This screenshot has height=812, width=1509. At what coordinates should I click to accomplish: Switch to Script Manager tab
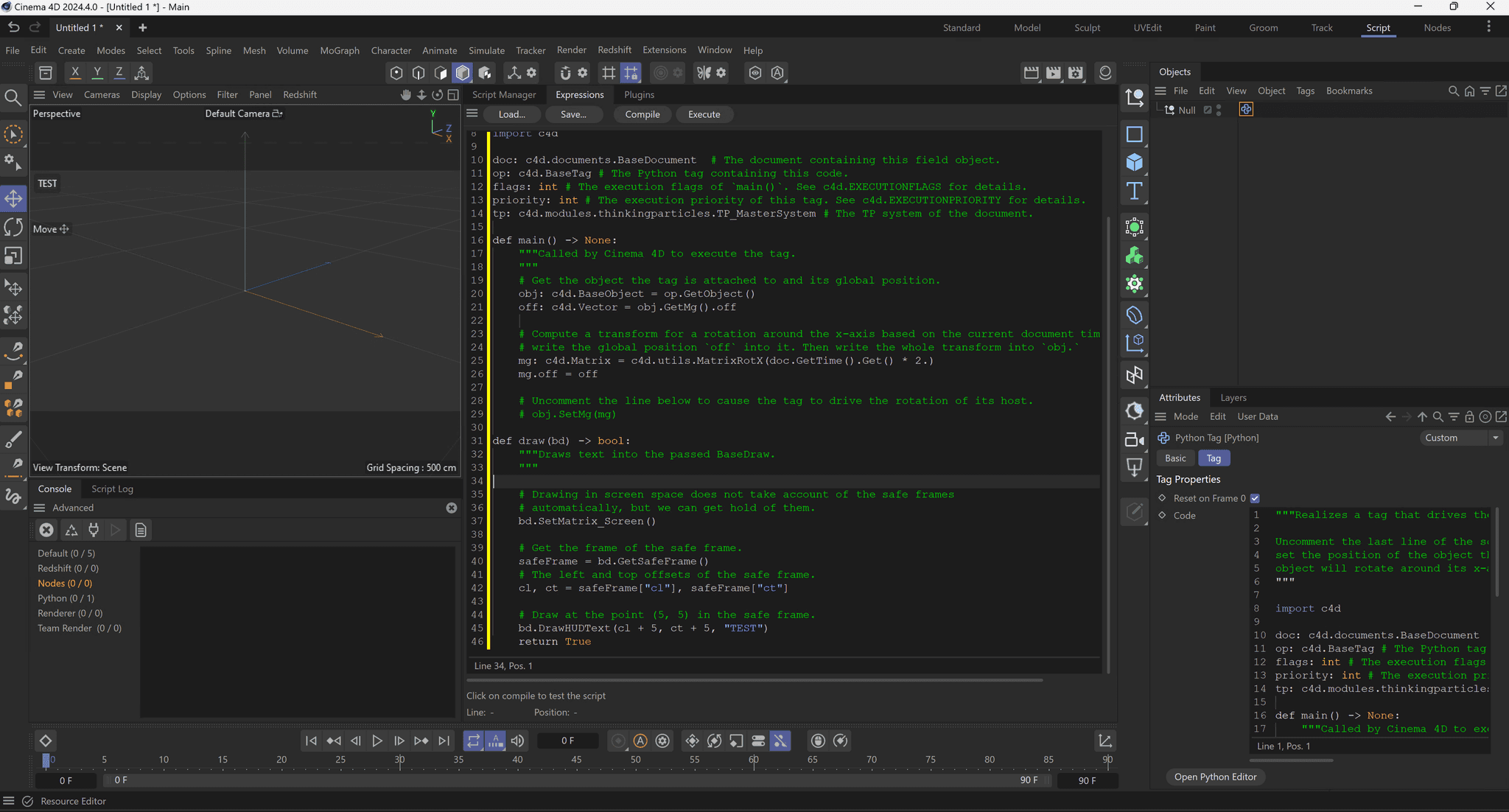(x=504, y=94)
